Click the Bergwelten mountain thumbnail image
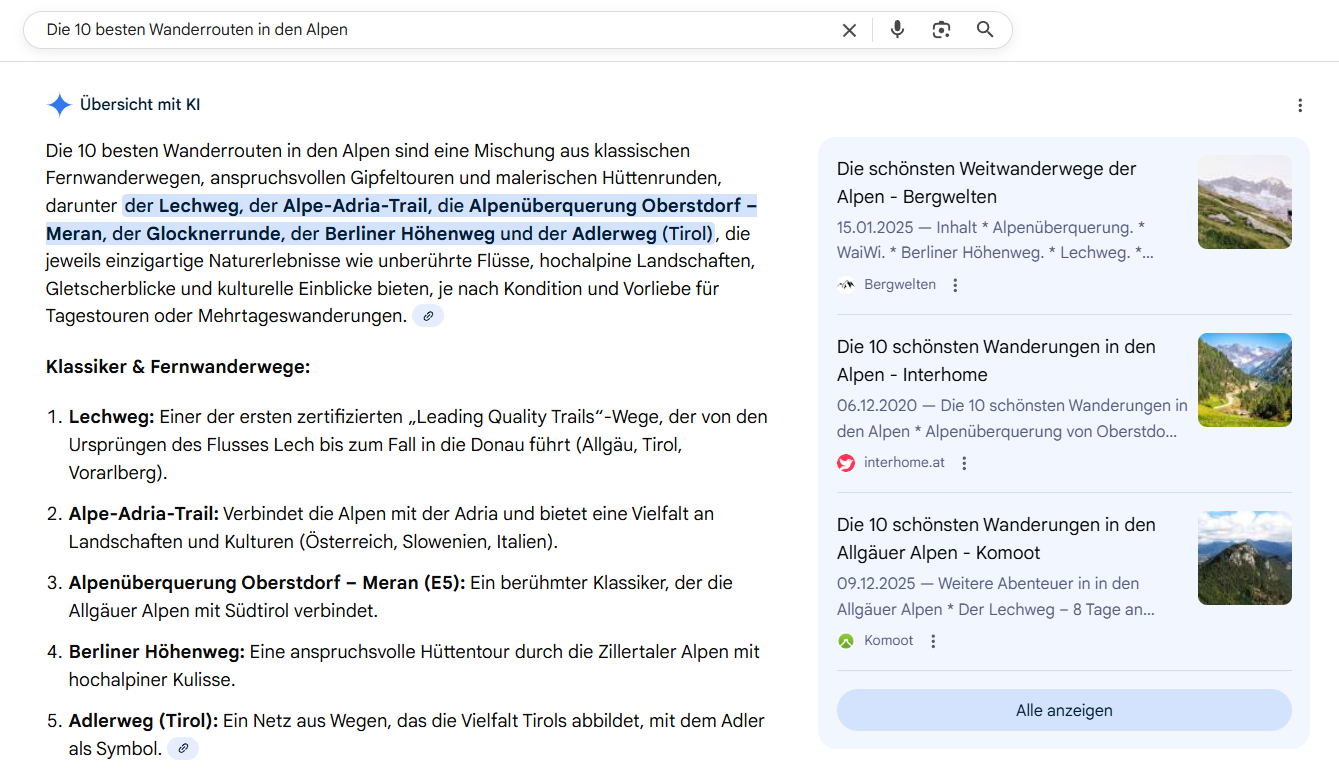This screenshot has width=1339, height=778. [1244, 202]
